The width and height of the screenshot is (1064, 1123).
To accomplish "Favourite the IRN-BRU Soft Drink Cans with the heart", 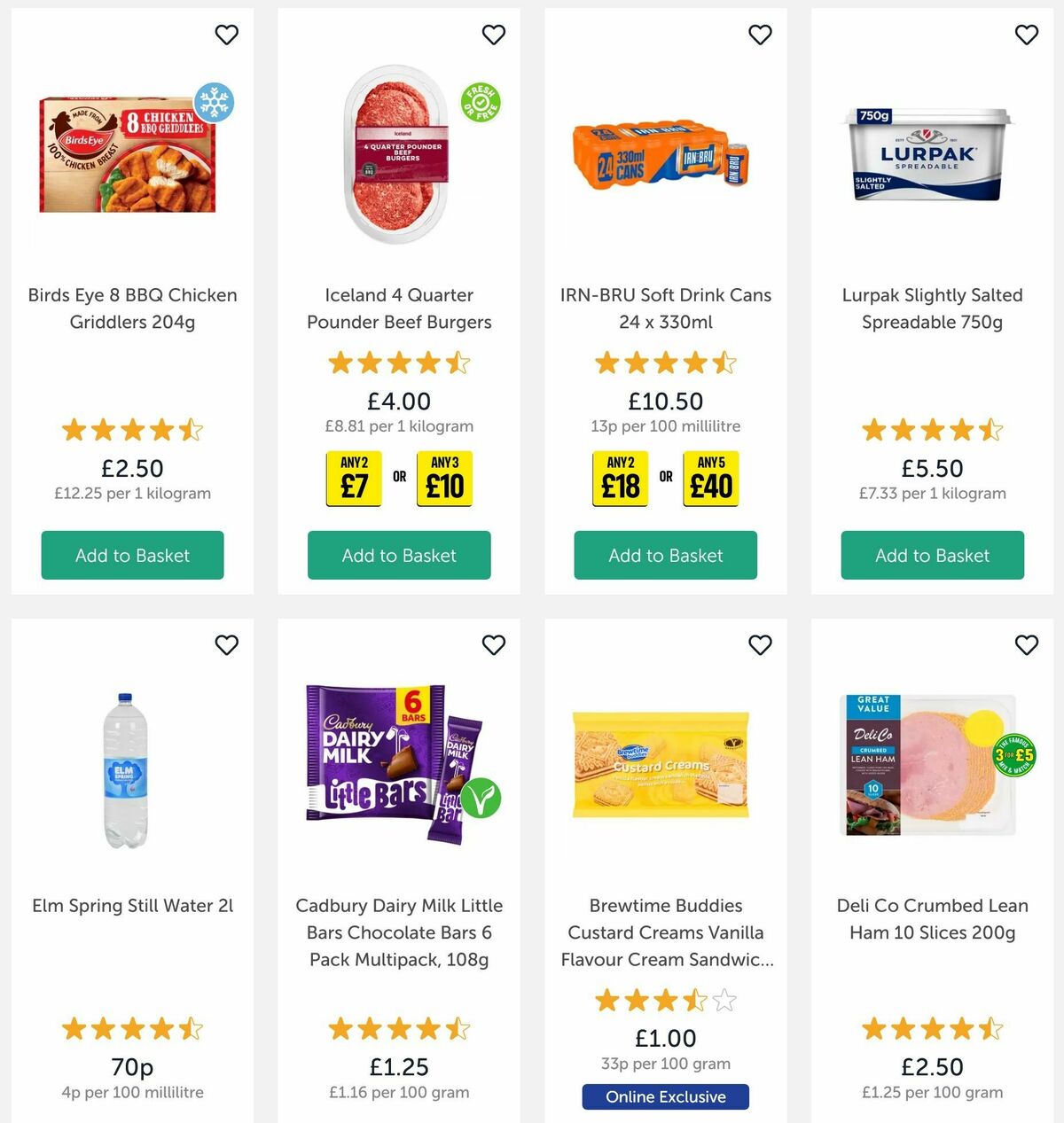I will pos(760,35).
